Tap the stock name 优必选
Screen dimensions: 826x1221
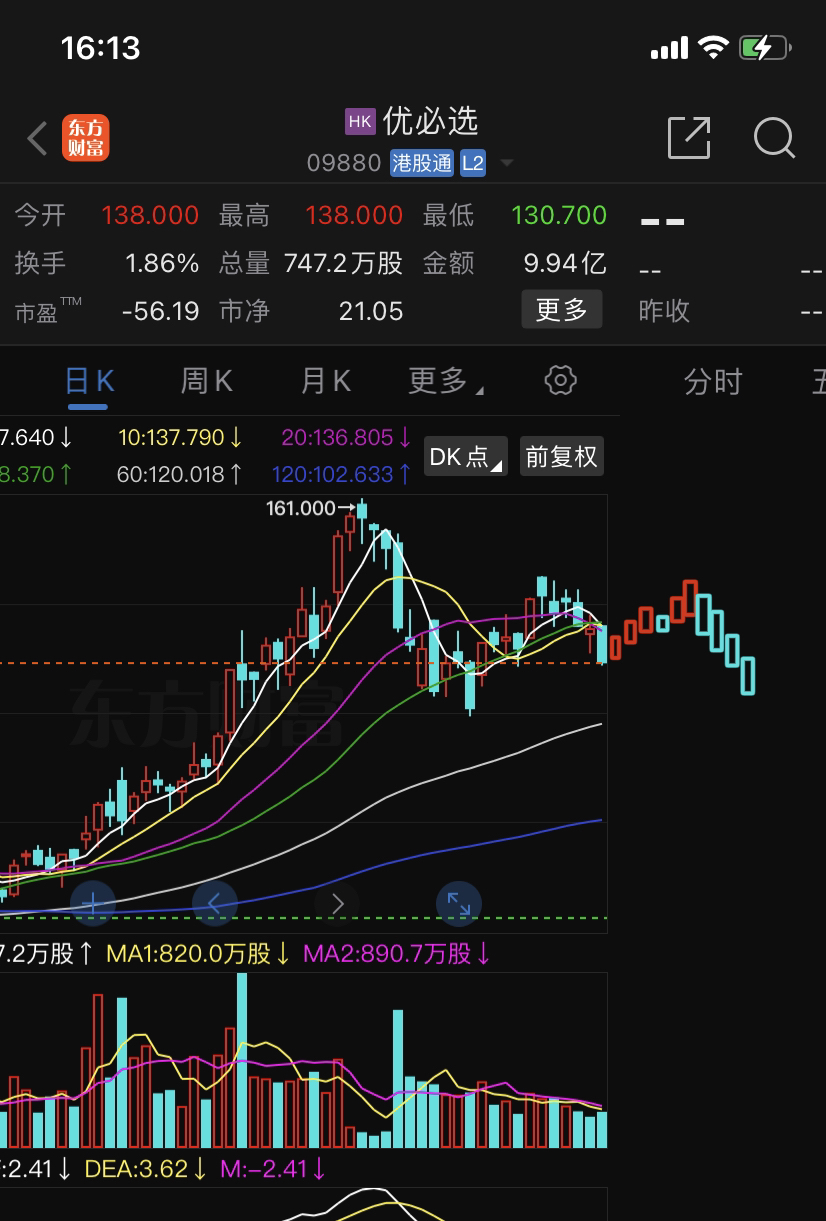pos(431,122)
